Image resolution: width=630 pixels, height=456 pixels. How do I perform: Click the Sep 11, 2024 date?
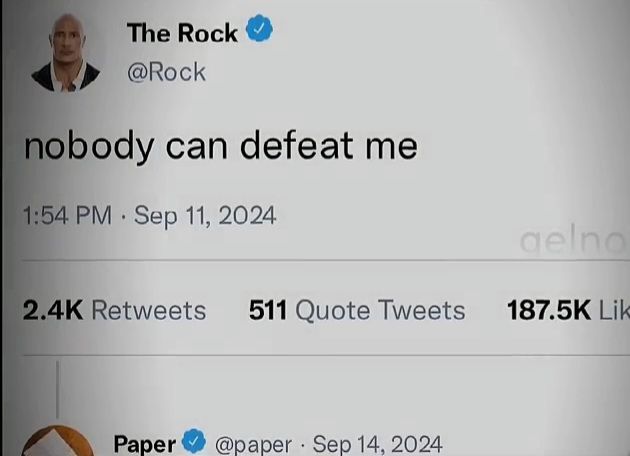coord(205,216)
